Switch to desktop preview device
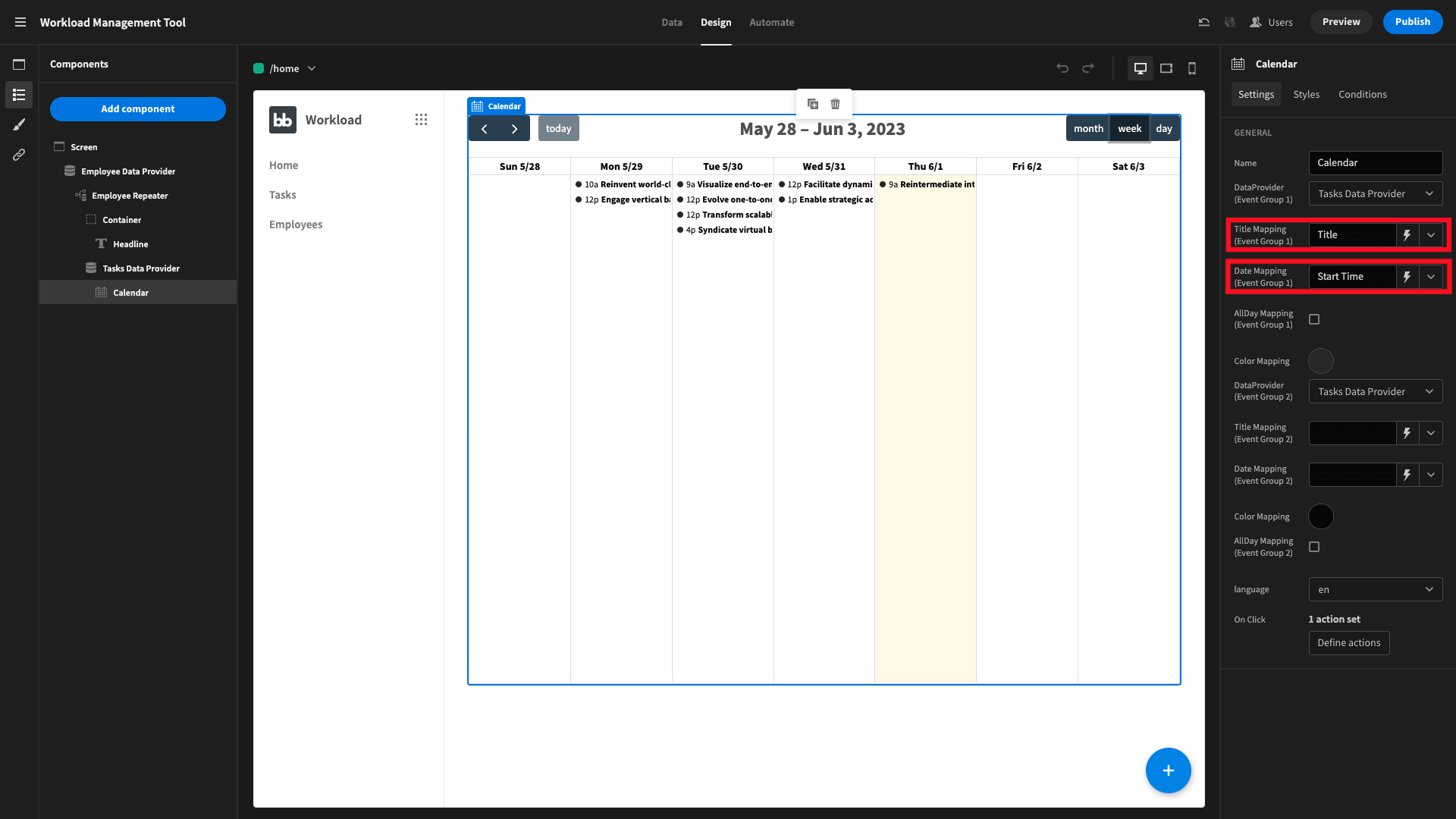 point(1140,68)
